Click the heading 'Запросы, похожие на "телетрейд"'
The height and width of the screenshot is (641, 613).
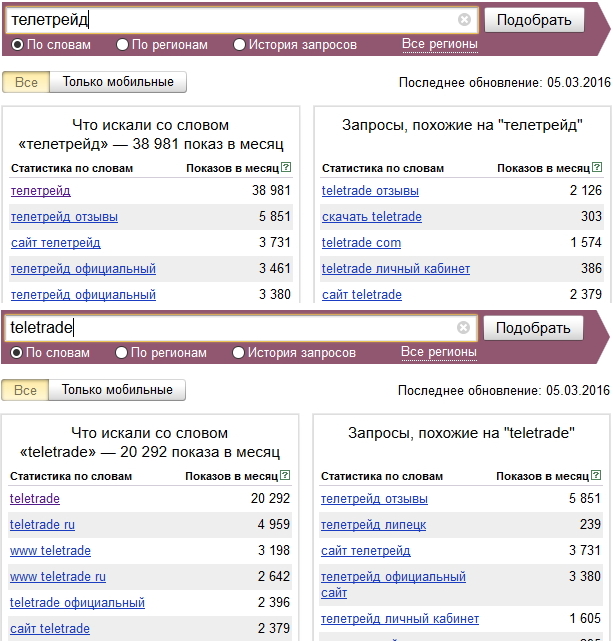tap(462, 125)
